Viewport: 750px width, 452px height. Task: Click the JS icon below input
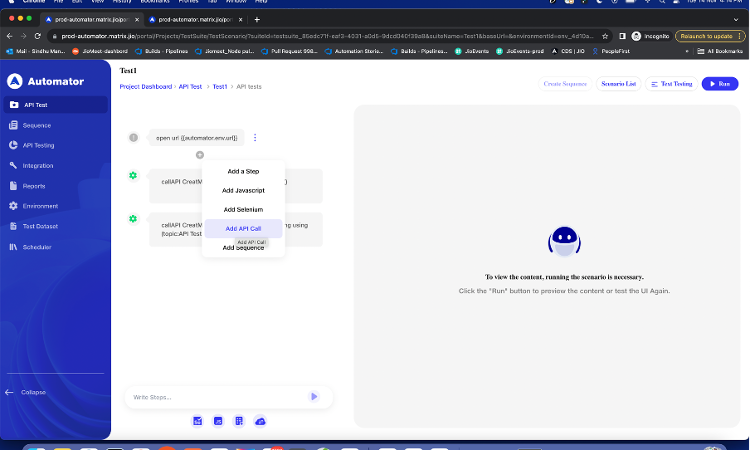(x=218, y=422)
